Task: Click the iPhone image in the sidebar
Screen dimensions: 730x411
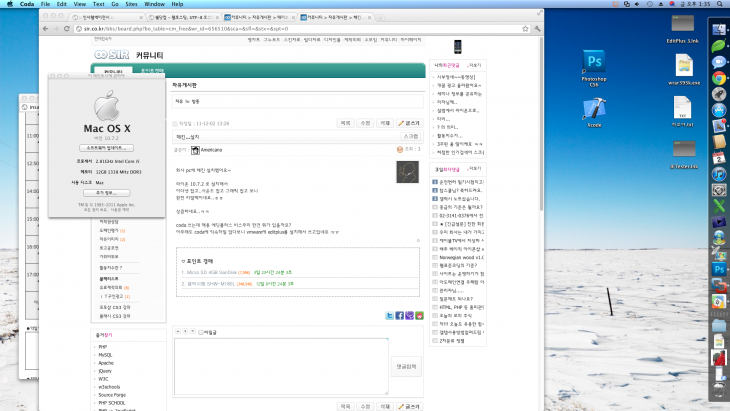Action: point(458,47)
